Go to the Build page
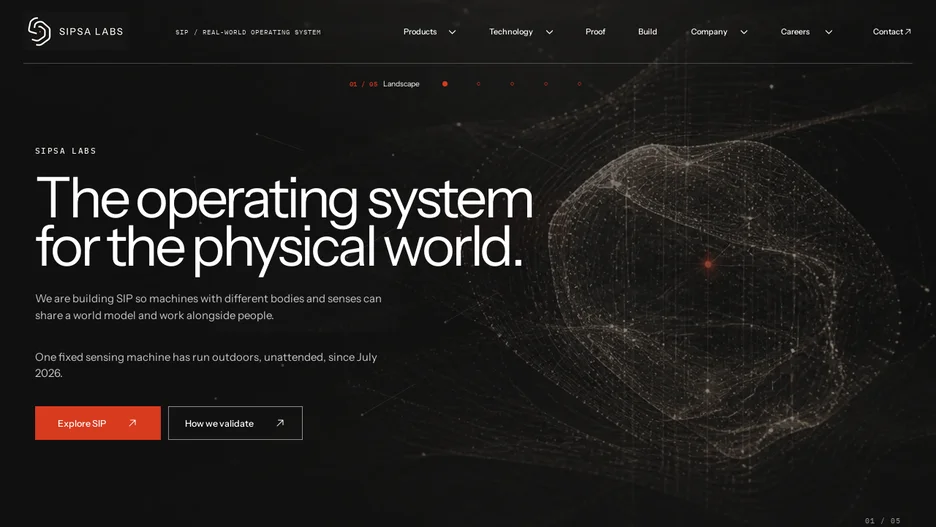 tap(648, 32)
